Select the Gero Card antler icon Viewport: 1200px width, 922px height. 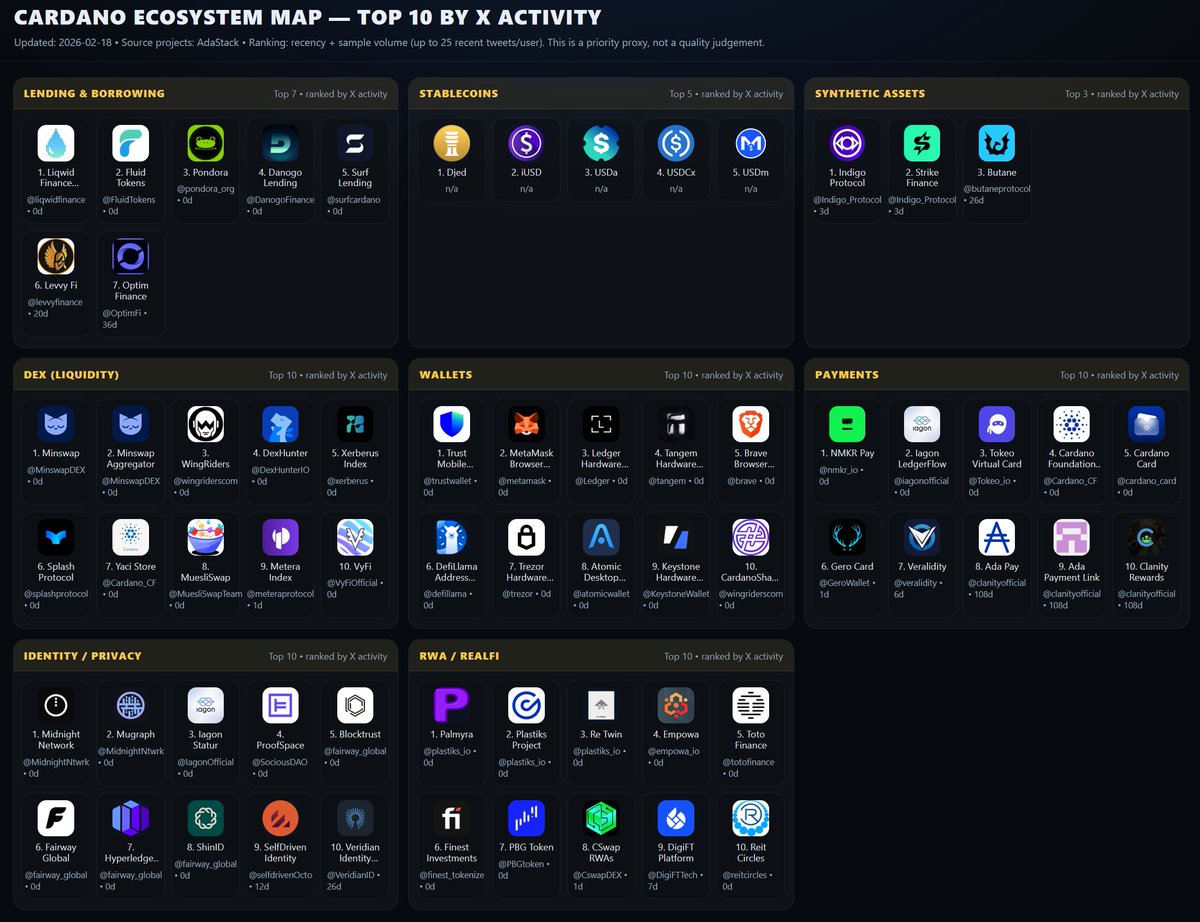[x=847, y=538]
